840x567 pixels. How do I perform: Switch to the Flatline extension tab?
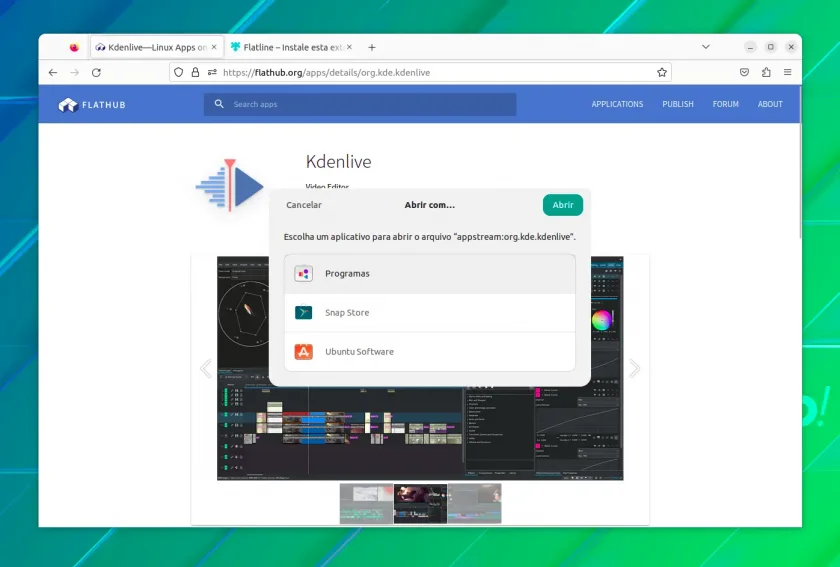[x=291, y=47]
